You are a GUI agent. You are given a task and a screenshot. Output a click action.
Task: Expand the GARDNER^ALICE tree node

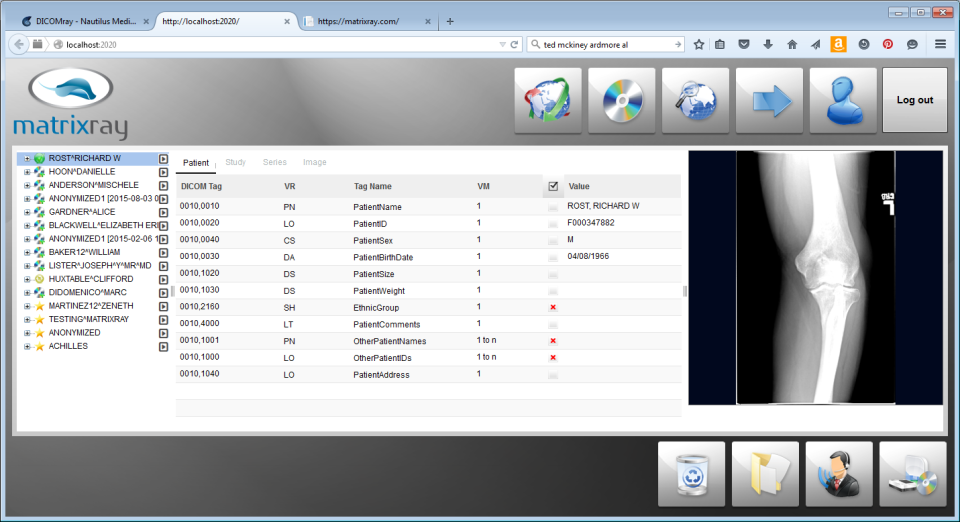[x=27, y=212]
